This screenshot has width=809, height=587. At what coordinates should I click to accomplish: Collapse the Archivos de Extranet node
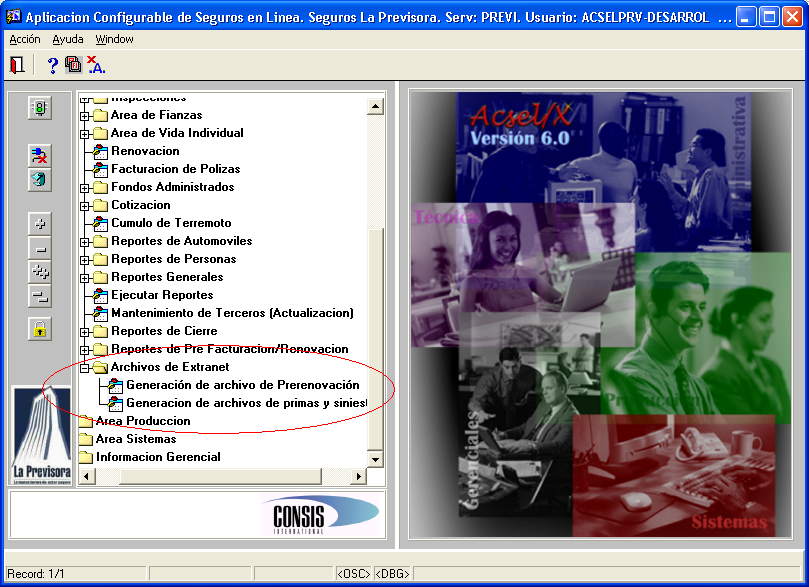[85, 369]
